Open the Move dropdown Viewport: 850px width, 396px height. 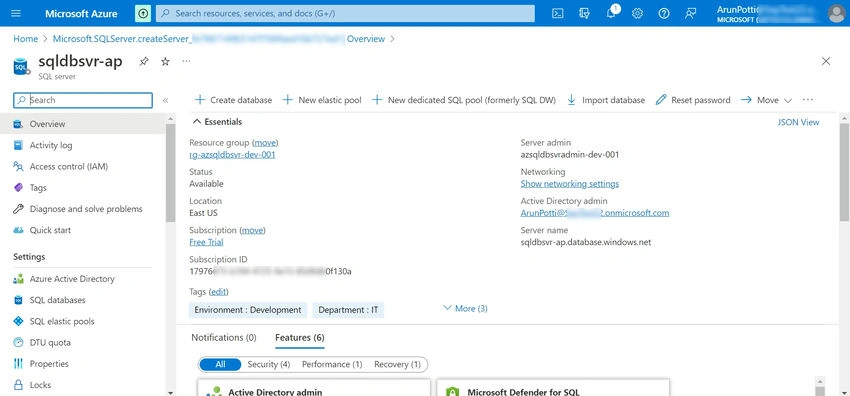(x=767, y=100)
